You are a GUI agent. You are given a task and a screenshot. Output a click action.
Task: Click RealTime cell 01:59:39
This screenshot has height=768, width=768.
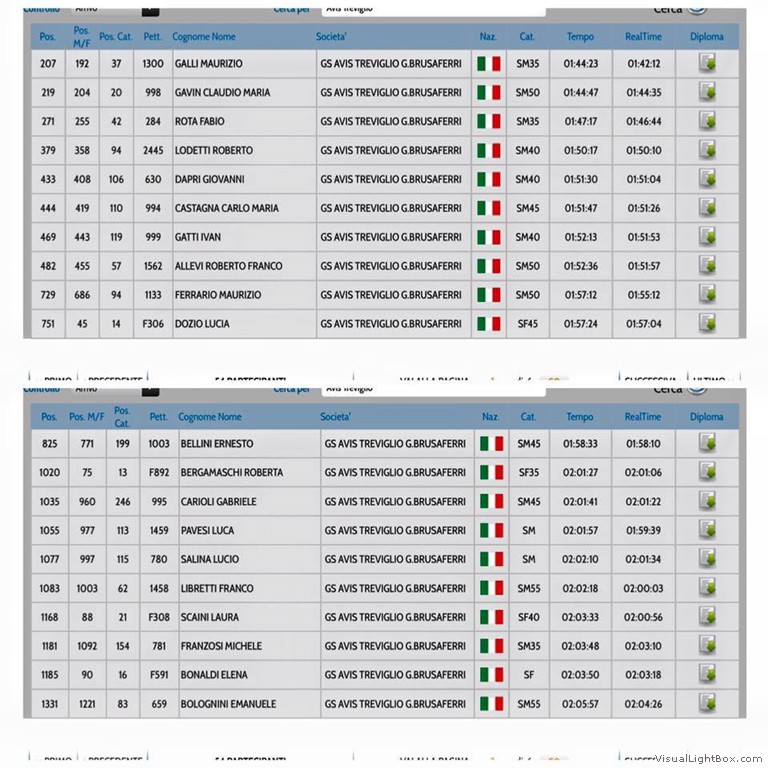point(644,530)
